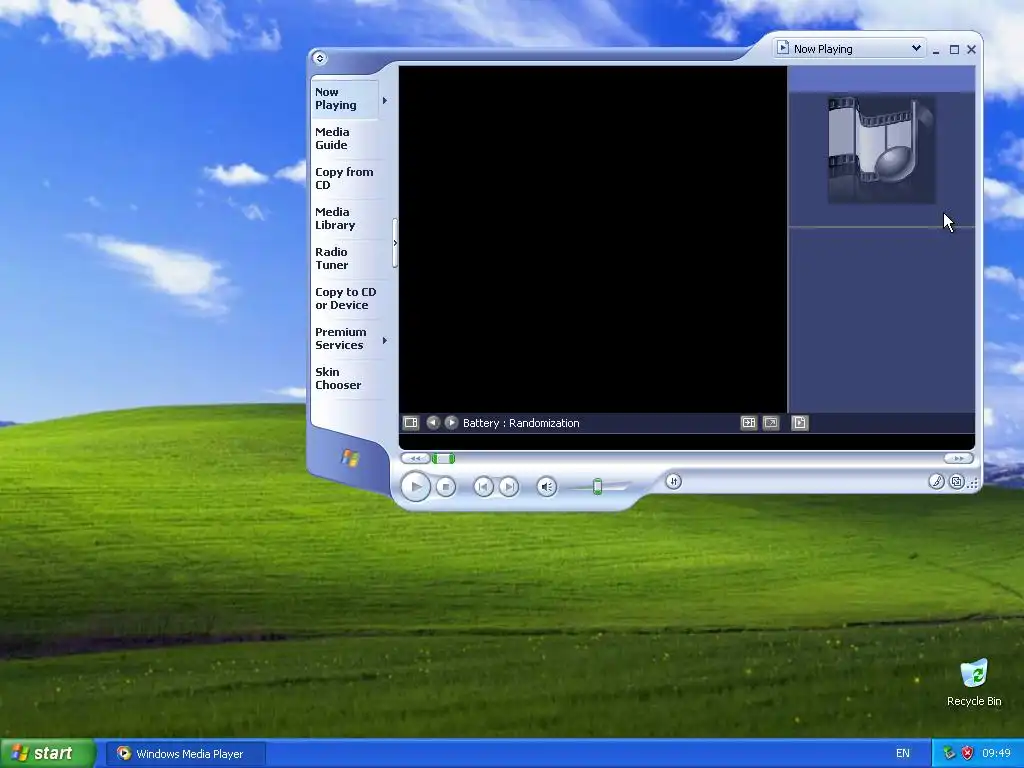
Task: Open the Skin Chooser
Action: [344, 378]
